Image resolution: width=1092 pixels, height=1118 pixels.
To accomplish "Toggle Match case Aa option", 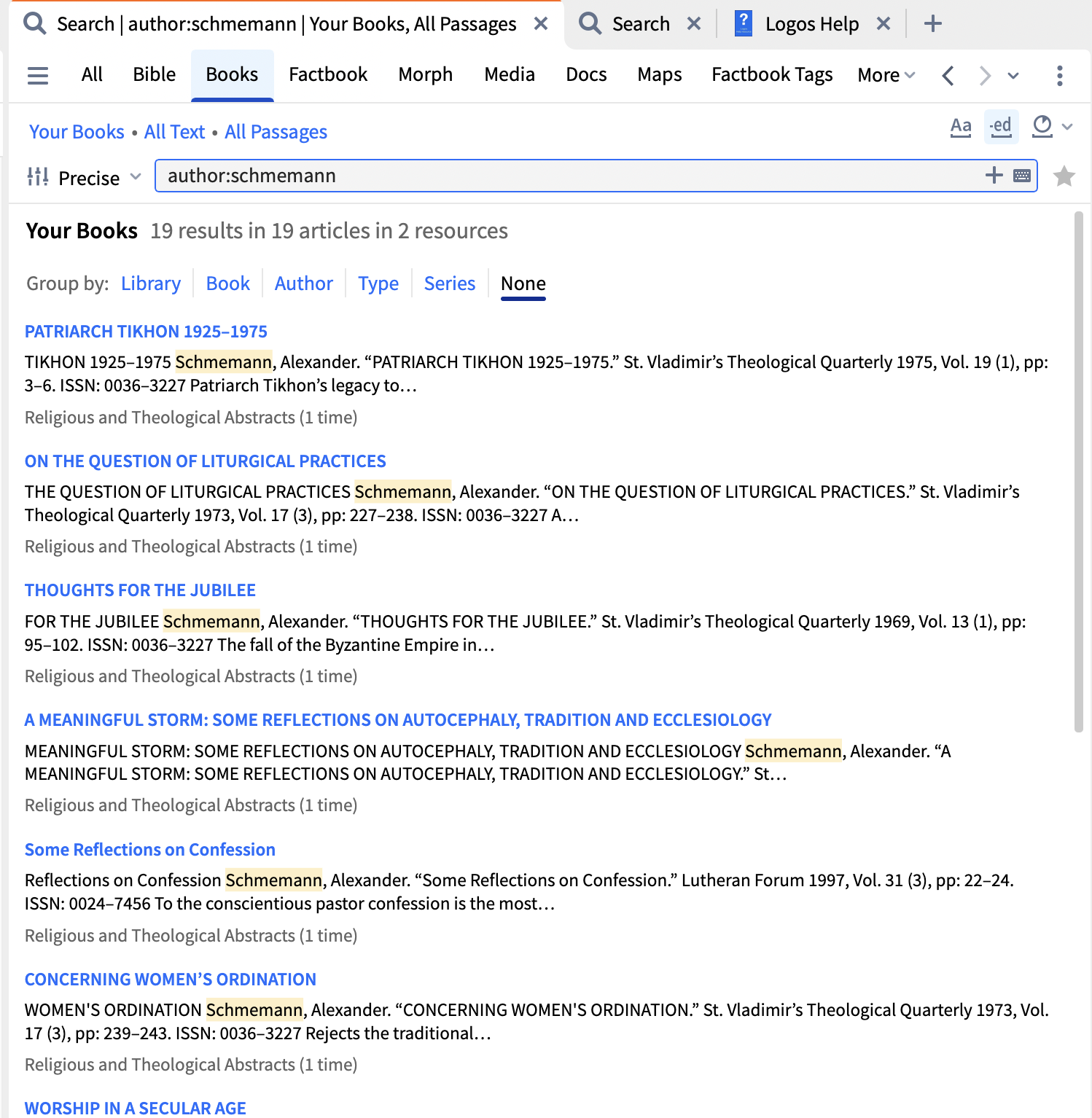I will coord(961,127).
